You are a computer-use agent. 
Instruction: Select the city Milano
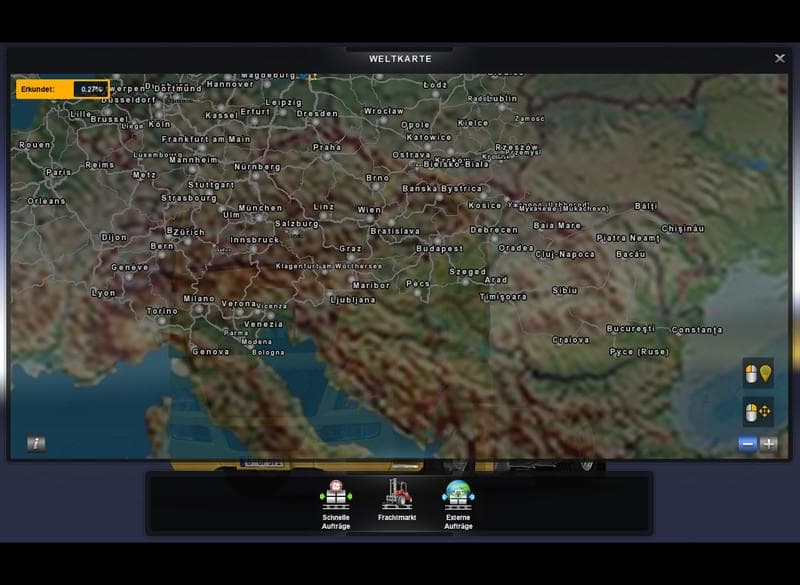tap(199, 298)
